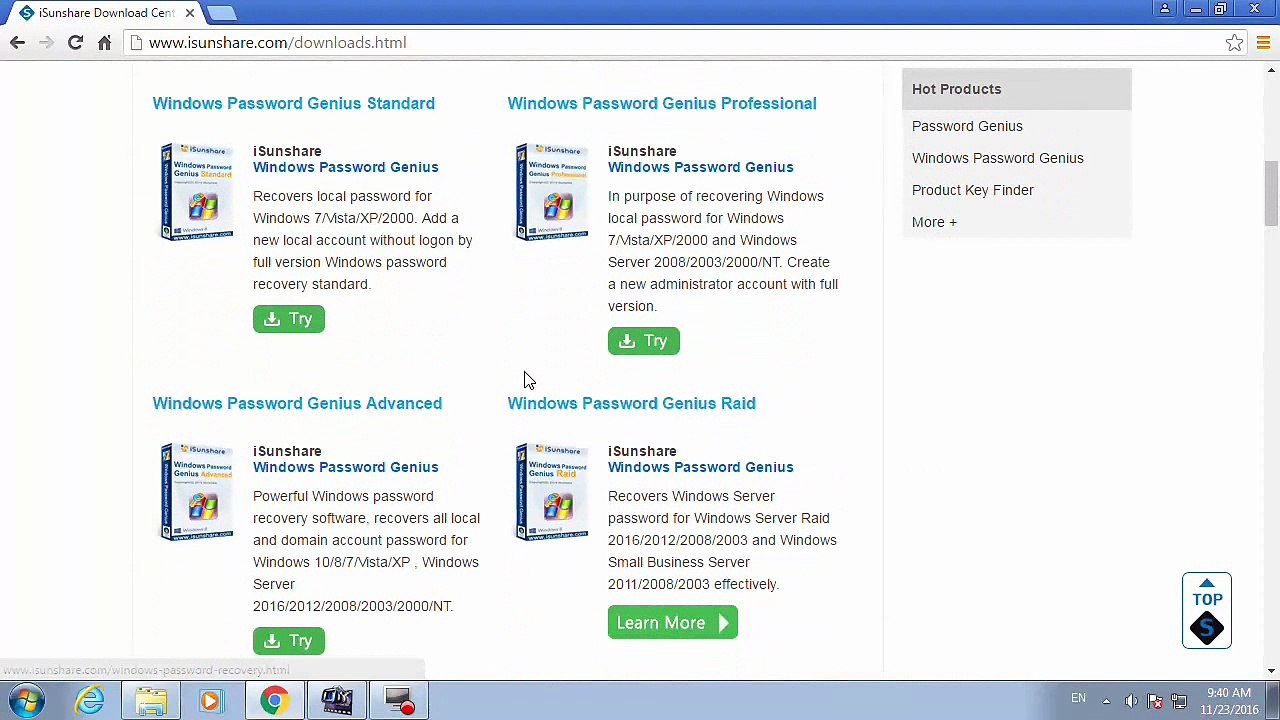Open the Chrome menu hamburger icon
The height and width of the screenshot is (720, 1280).
coord(1263,43)
